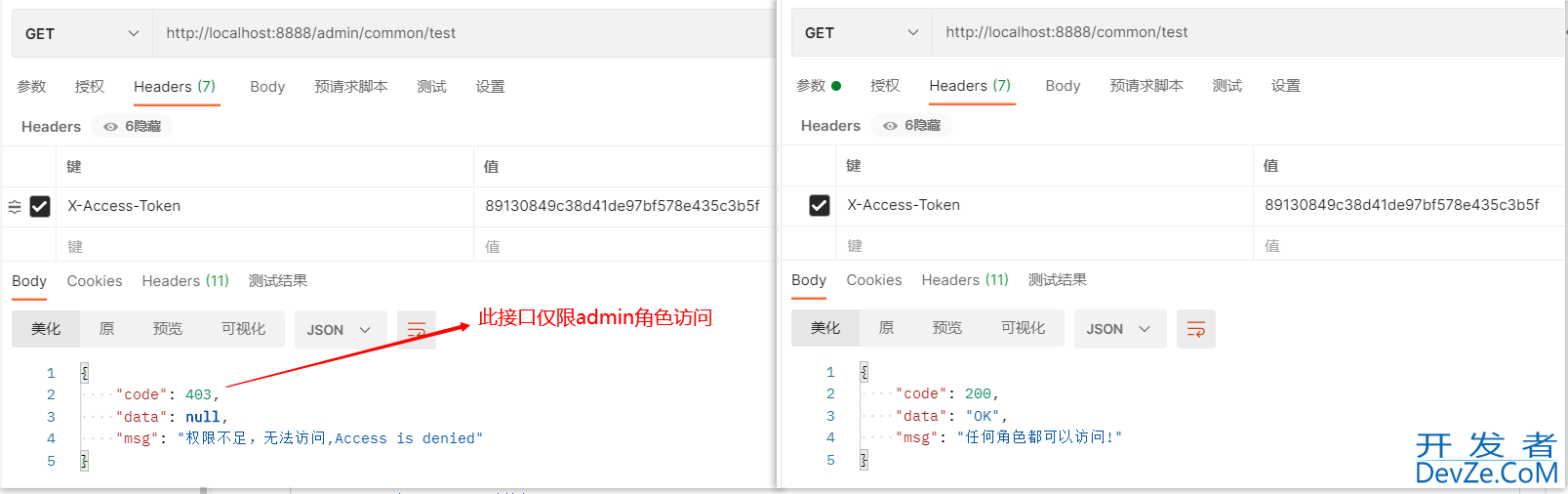Collapse JSON object at line 1 left response
The height and width of the screenshot is (494, 1568).
click(84, 373)
